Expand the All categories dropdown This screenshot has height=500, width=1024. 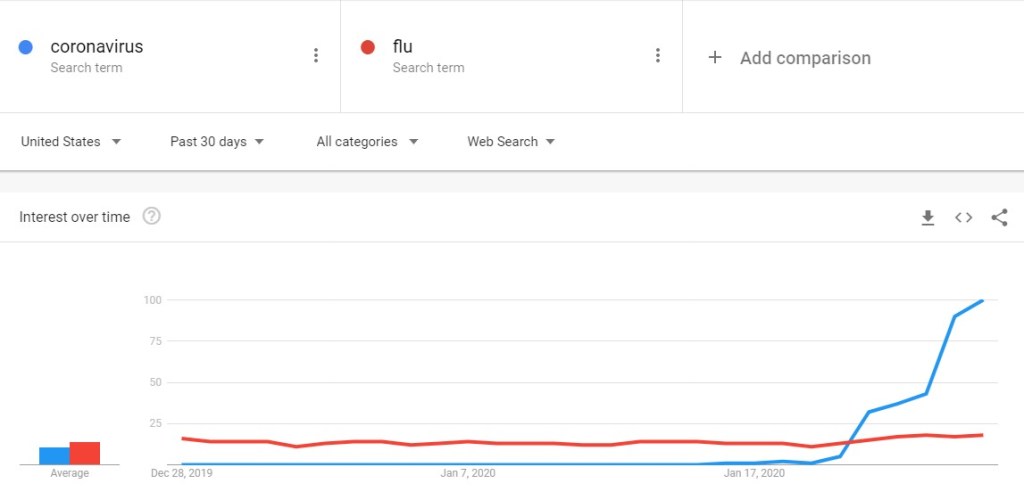click(367, 142)
